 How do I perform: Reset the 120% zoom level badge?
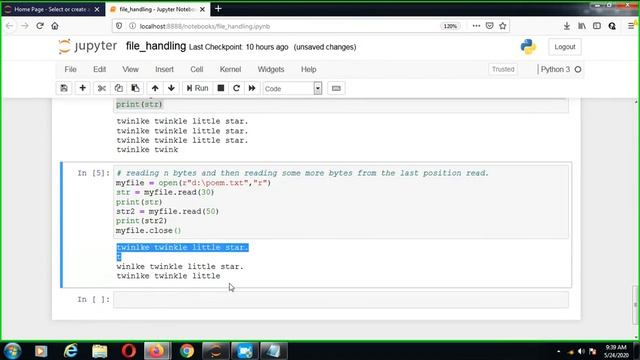pos(450,26)
